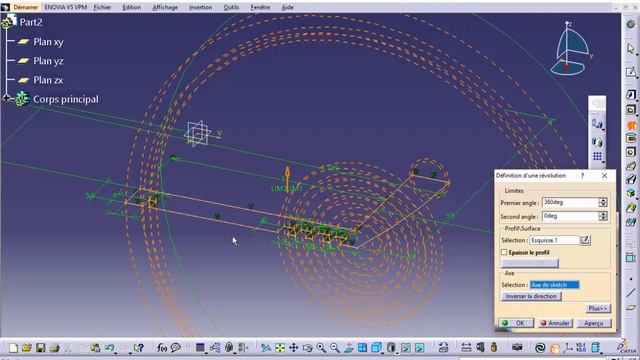Image resolution: width=640 pixels, height=360 pixels.
Task: Select the Pad tool in right toolbar
Action: [631, 95]
